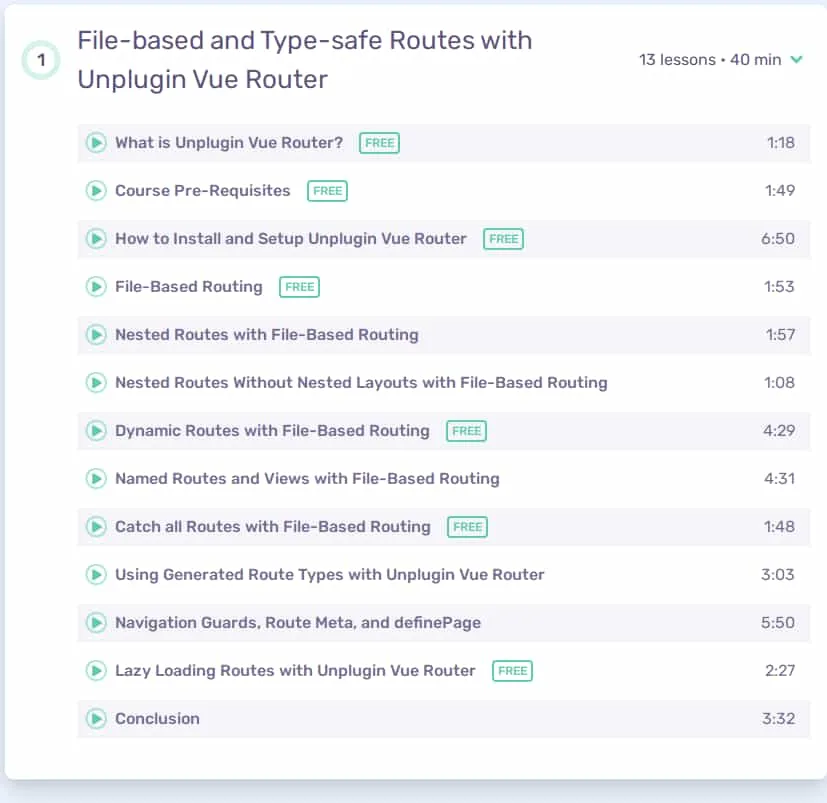Open the Conclusion lesson title
The image size is (827, 803).
157,719
